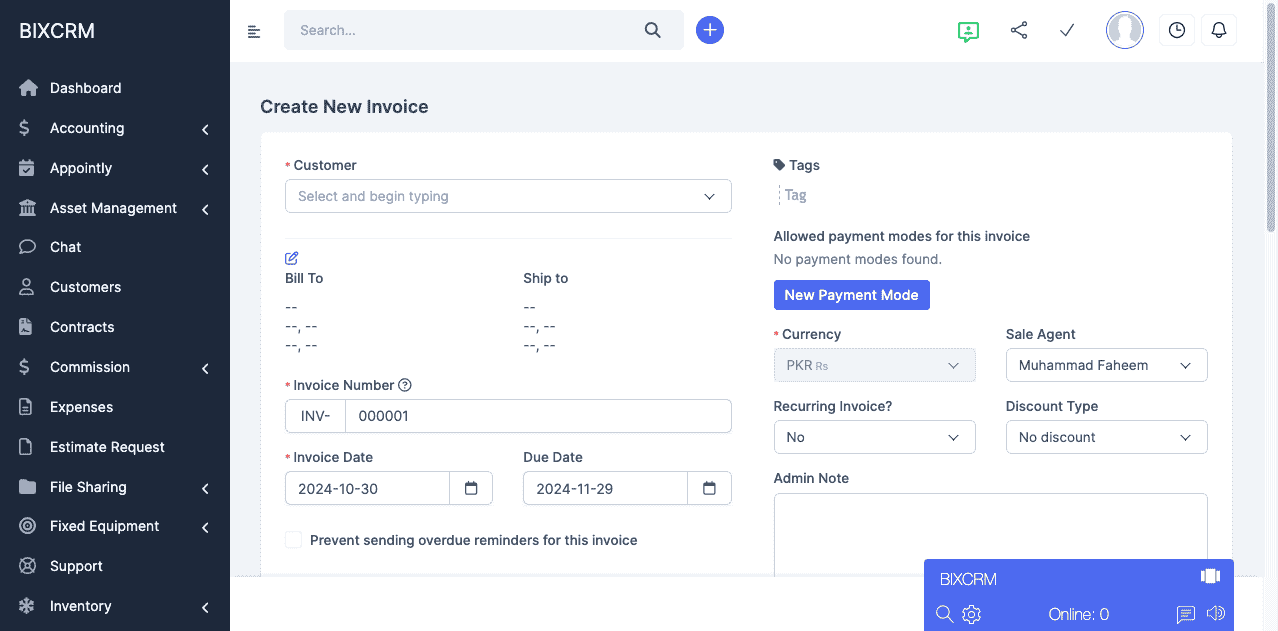Mute the chat widget sound icon
The image size is (1278, 631).
click(x=1216, y=614)
